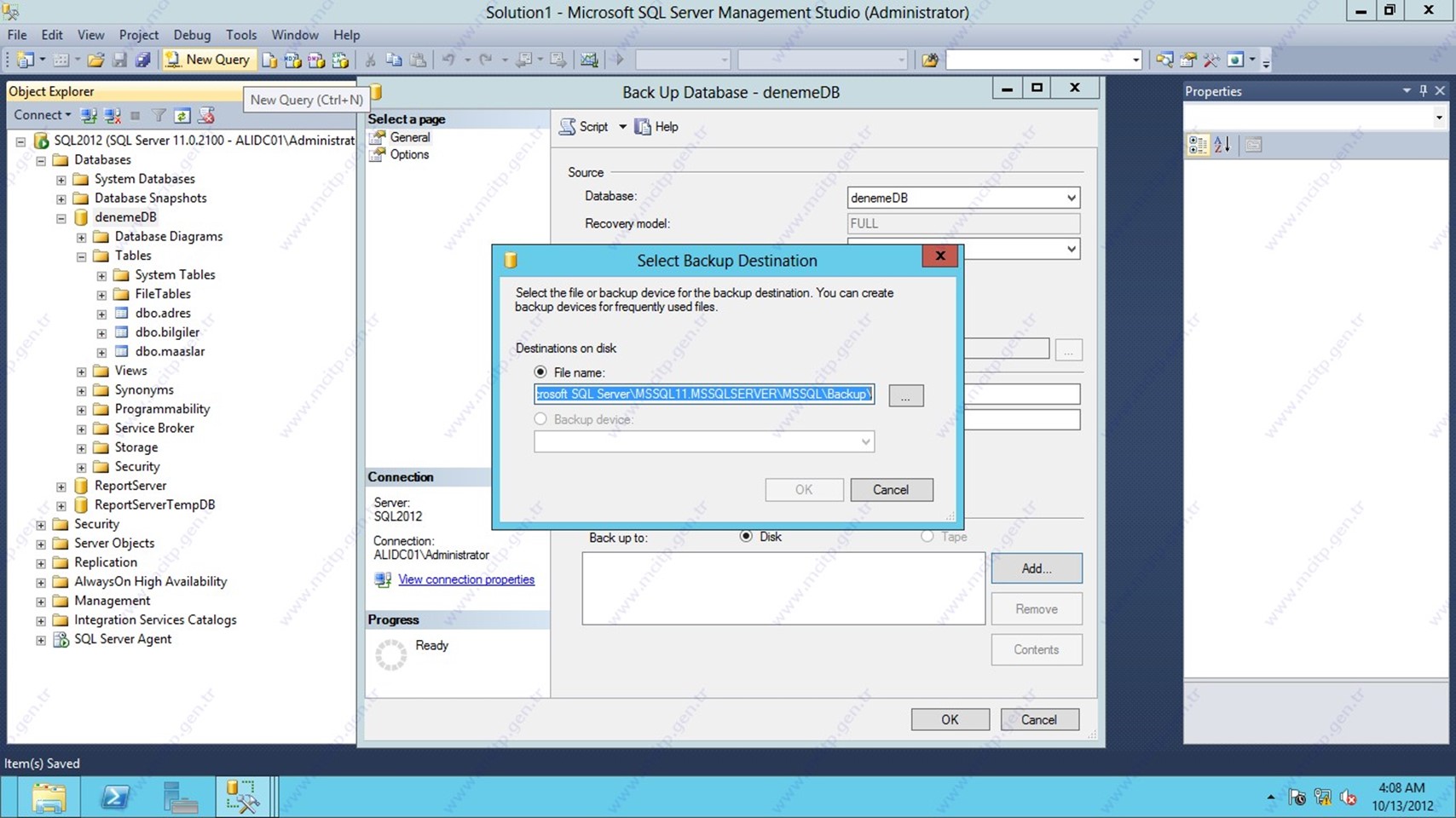Click the Save floppy disk icon
The image size is (1456, 818).
(119, 60)
